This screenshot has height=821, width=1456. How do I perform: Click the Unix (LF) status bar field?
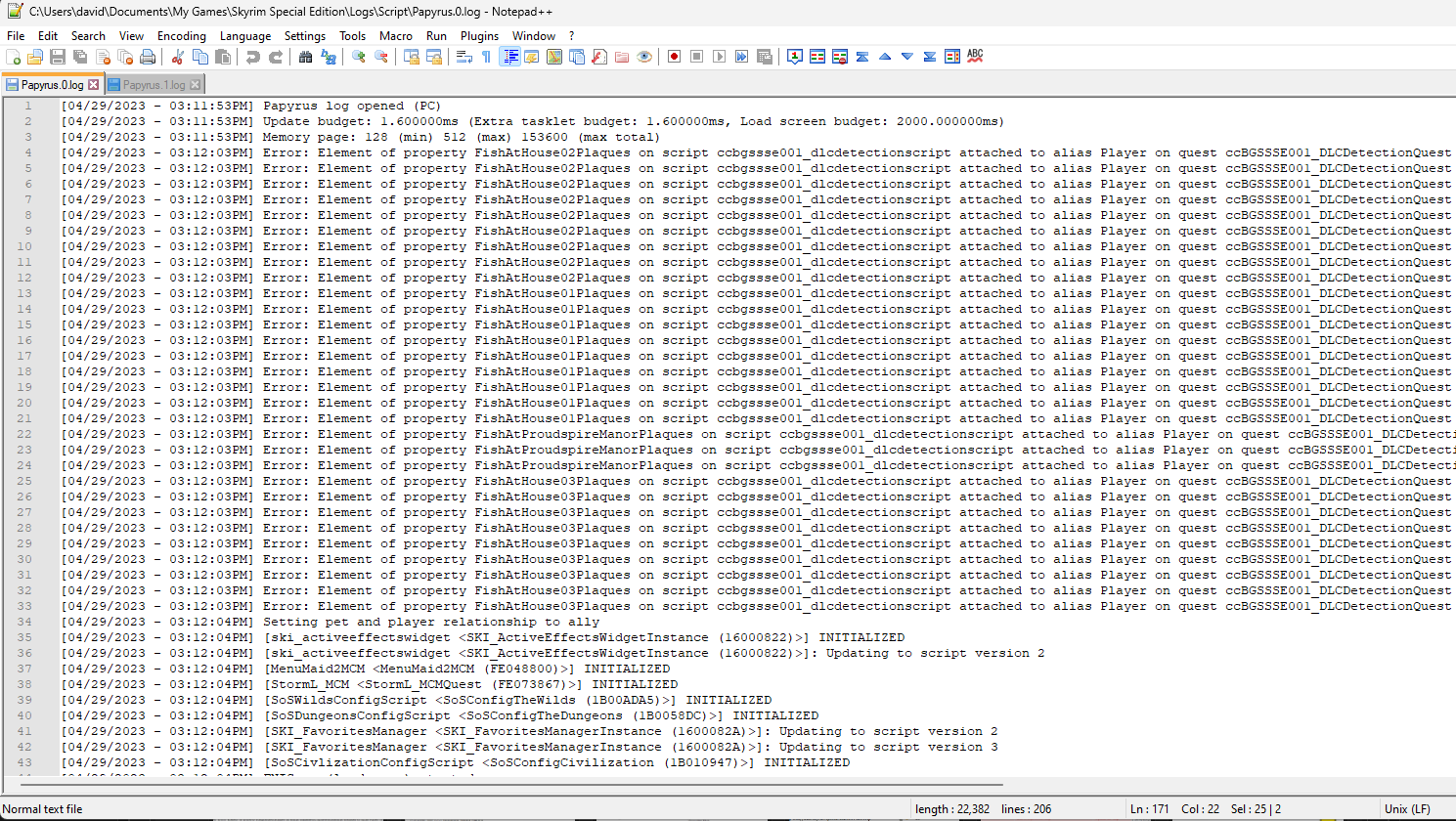pyautogui.click(x=1408, y=809)
